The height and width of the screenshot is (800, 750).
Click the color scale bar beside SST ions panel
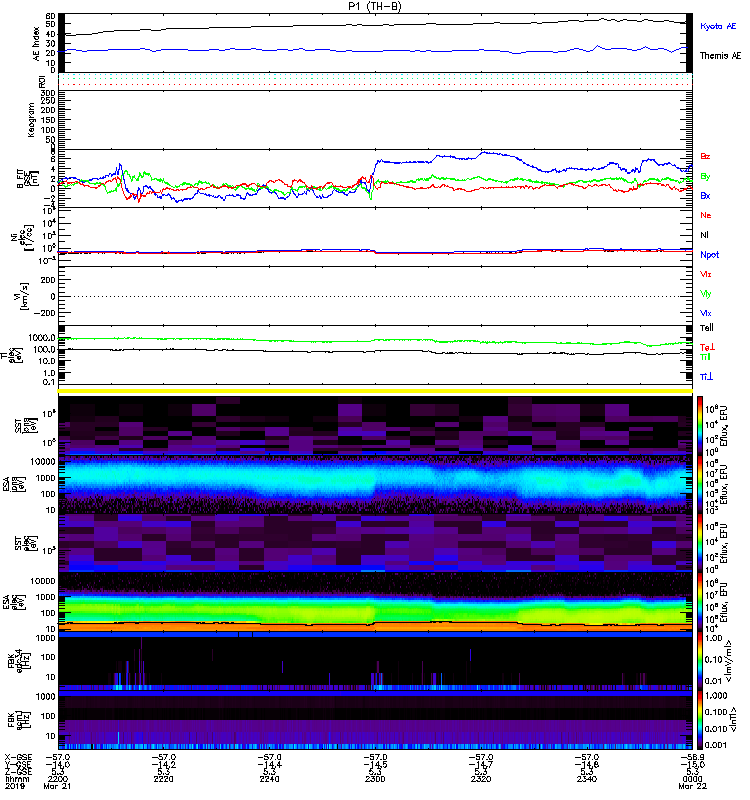point(700,425)
